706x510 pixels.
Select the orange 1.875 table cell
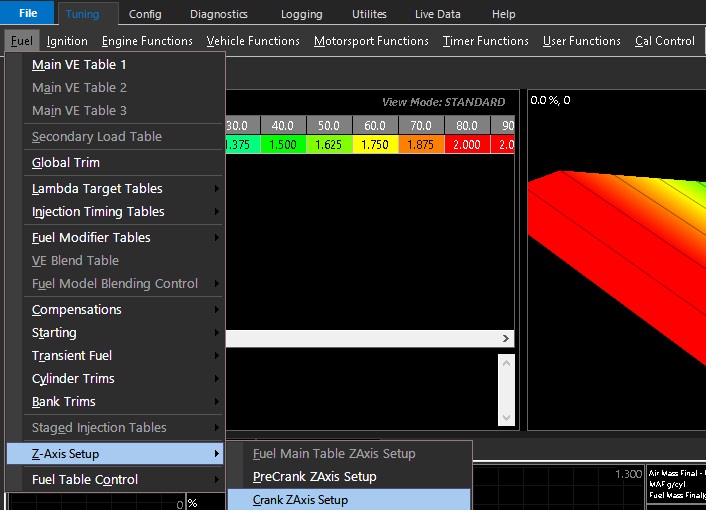click(x=421, y=144)
